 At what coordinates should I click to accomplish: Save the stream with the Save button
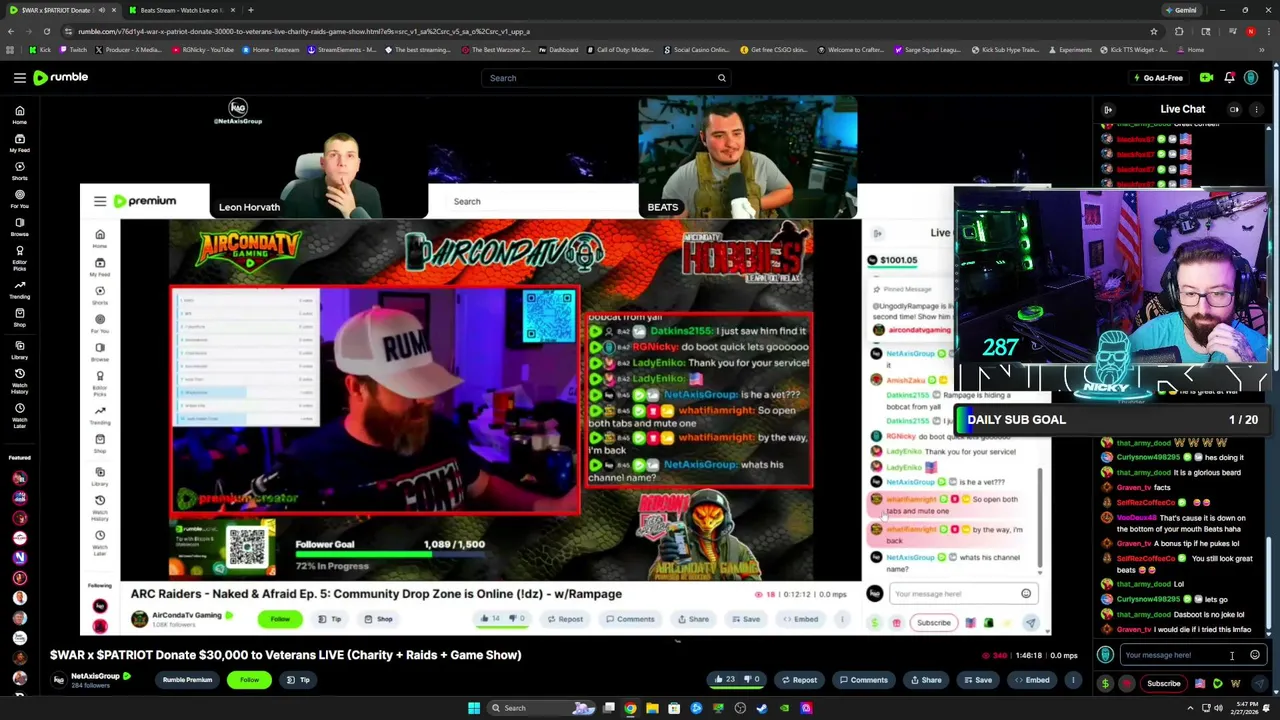977,680
